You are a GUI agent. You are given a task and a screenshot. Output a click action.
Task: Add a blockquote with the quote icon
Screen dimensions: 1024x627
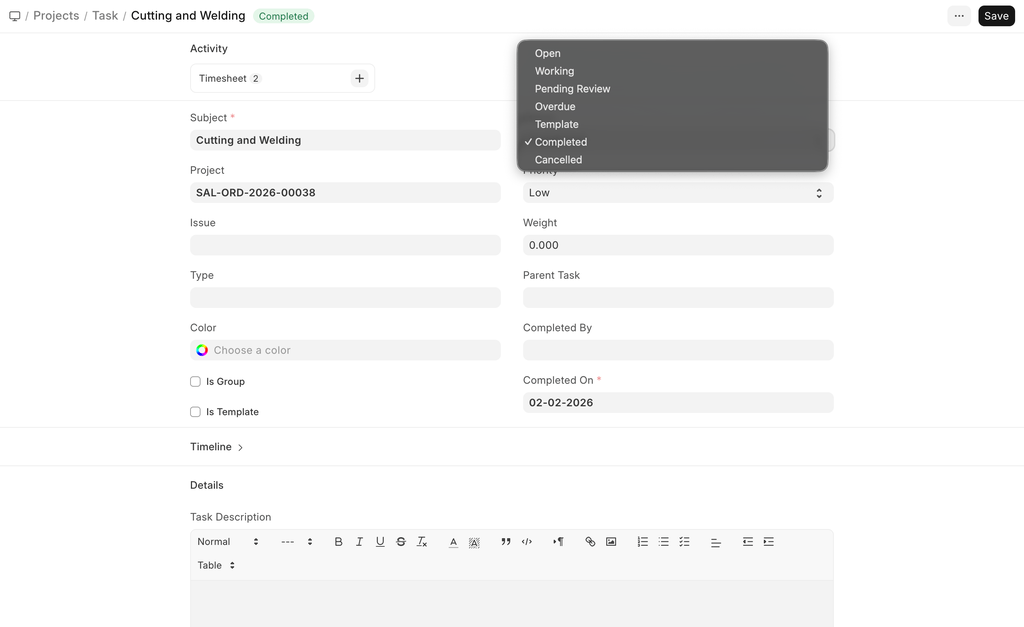click(x=506, y=542)
